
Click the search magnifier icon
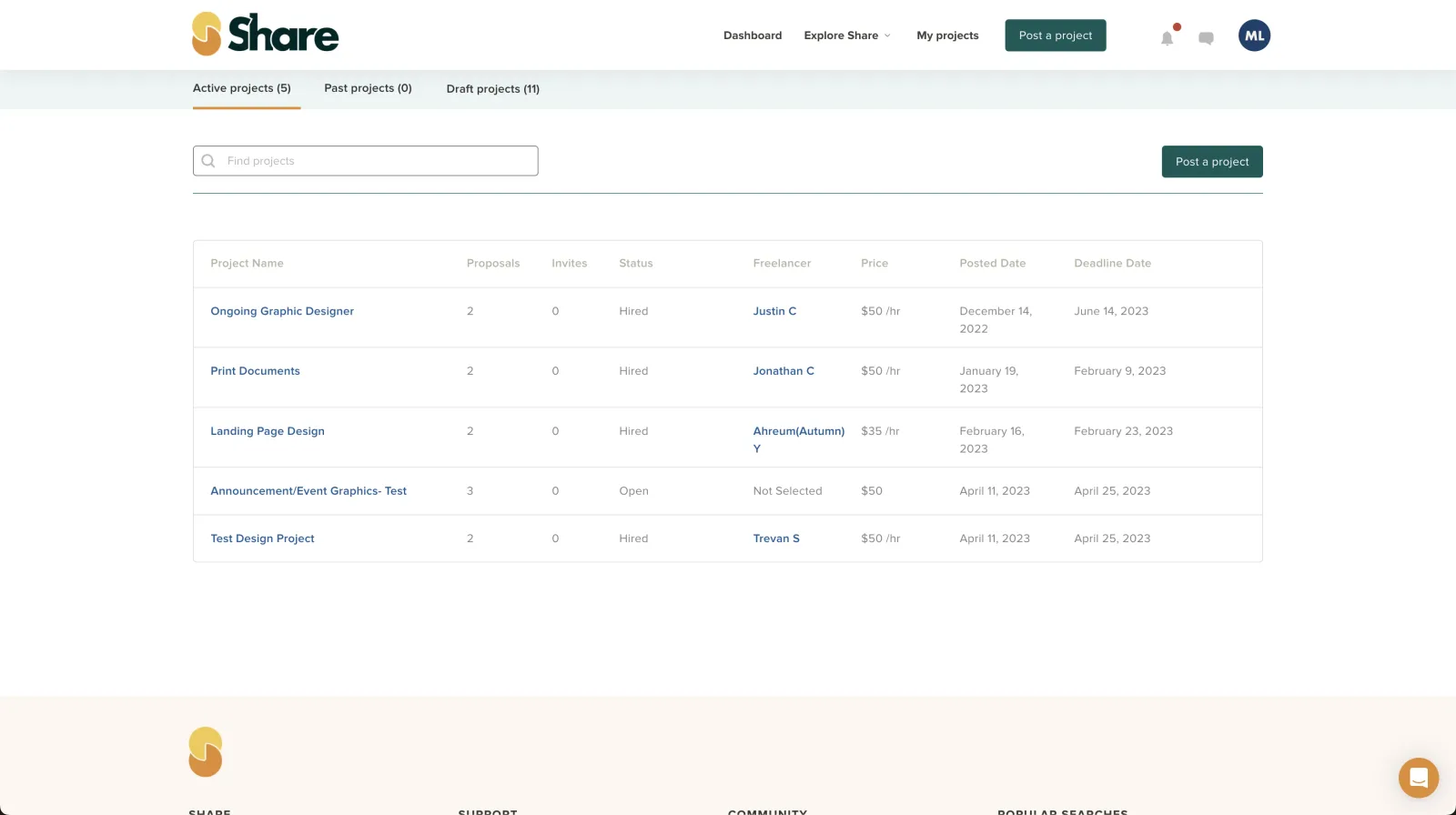point(208,161)
